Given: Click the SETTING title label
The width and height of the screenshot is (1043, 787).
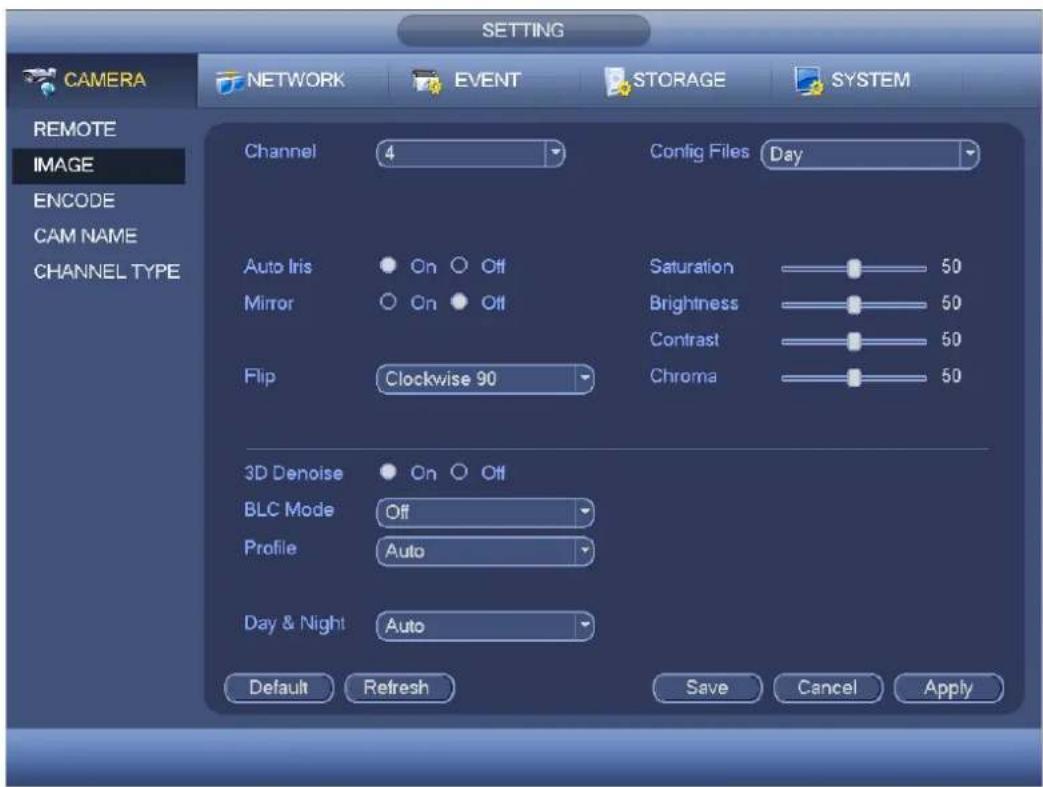Looking at the screenshot, I should tap(523, 31).
